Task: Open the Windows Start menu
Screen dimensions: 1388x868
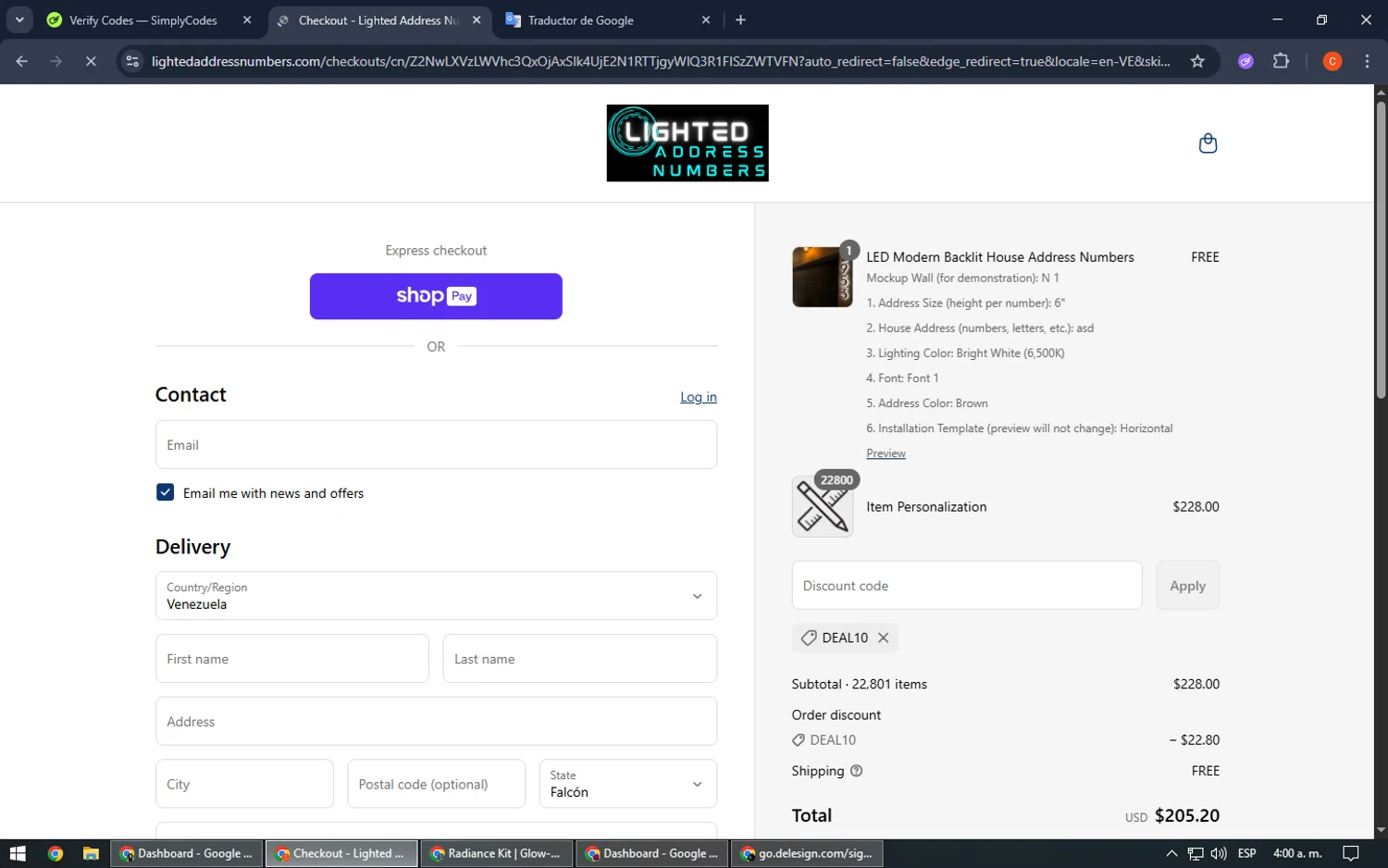Action: tap(18, 853)
